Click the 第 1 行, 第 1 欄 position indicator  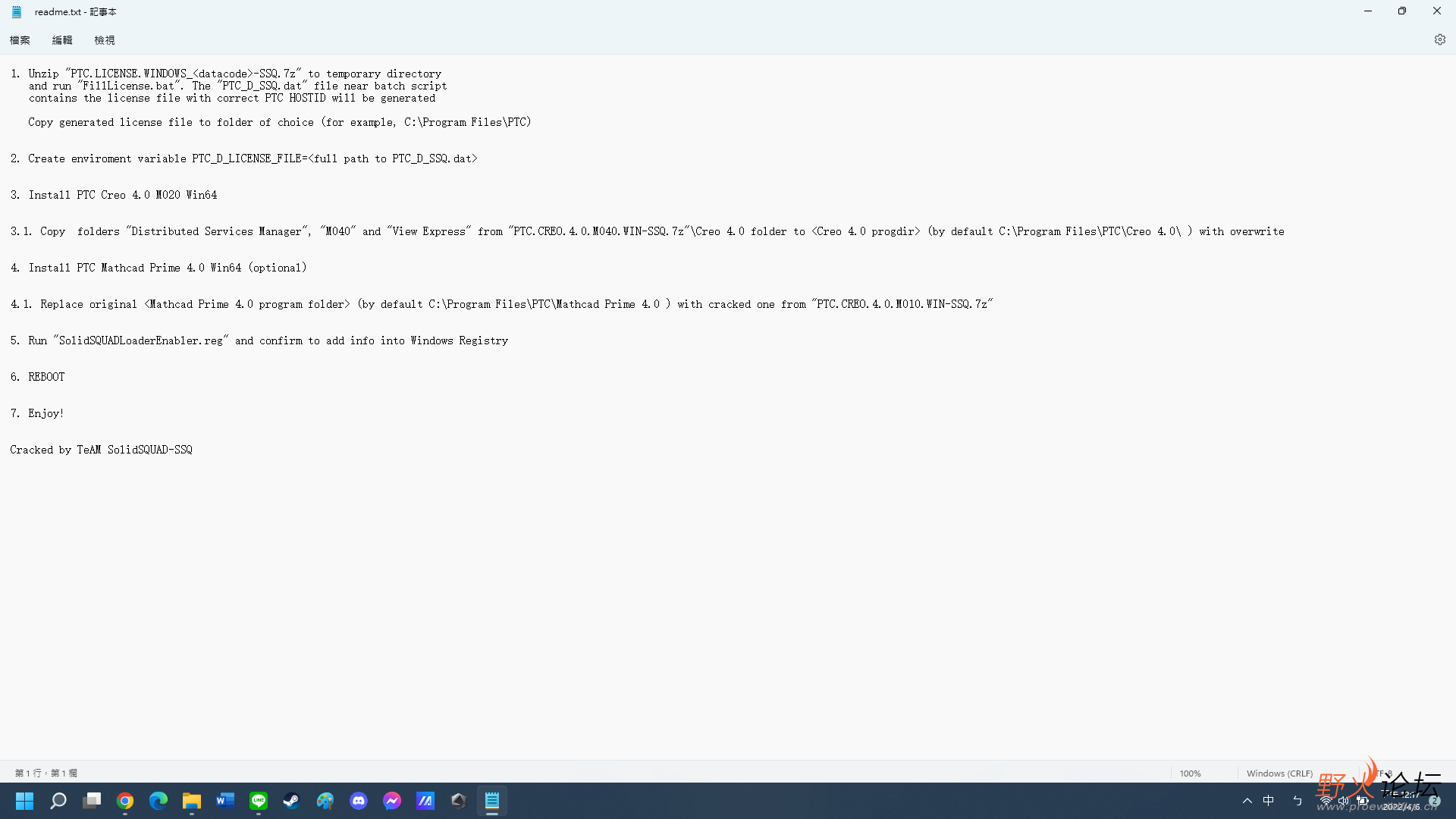click(x=46, y=773)
